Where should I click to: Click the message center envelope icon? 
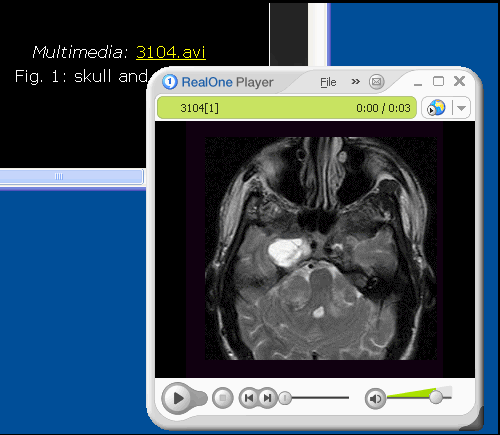pos(376,81)
